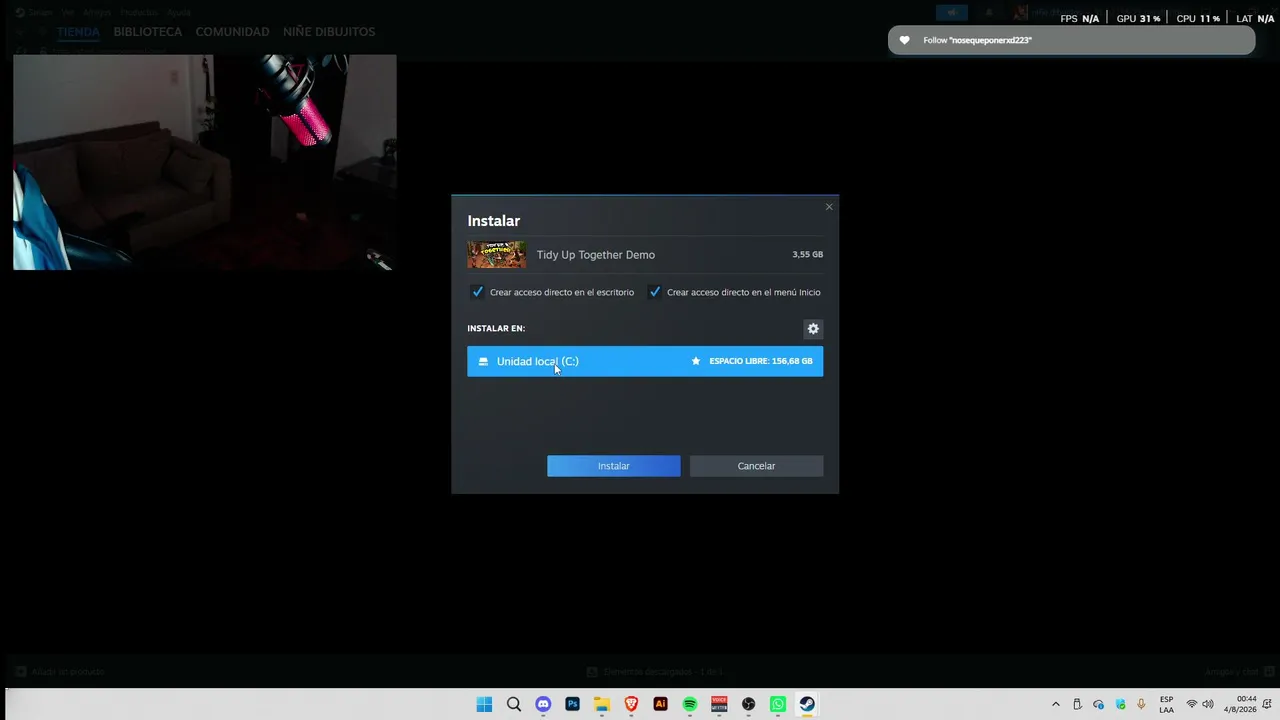Open Windows Search from the taskbar

point(514,704)
